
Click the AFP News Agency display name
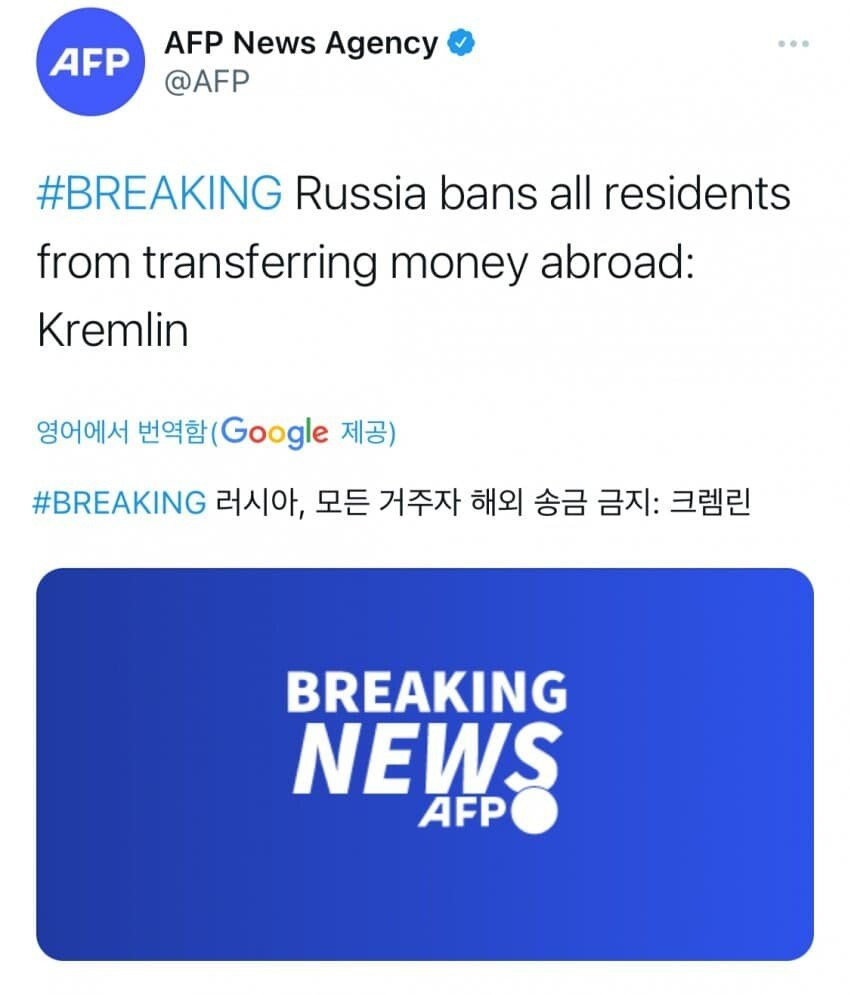coord(299,44)
